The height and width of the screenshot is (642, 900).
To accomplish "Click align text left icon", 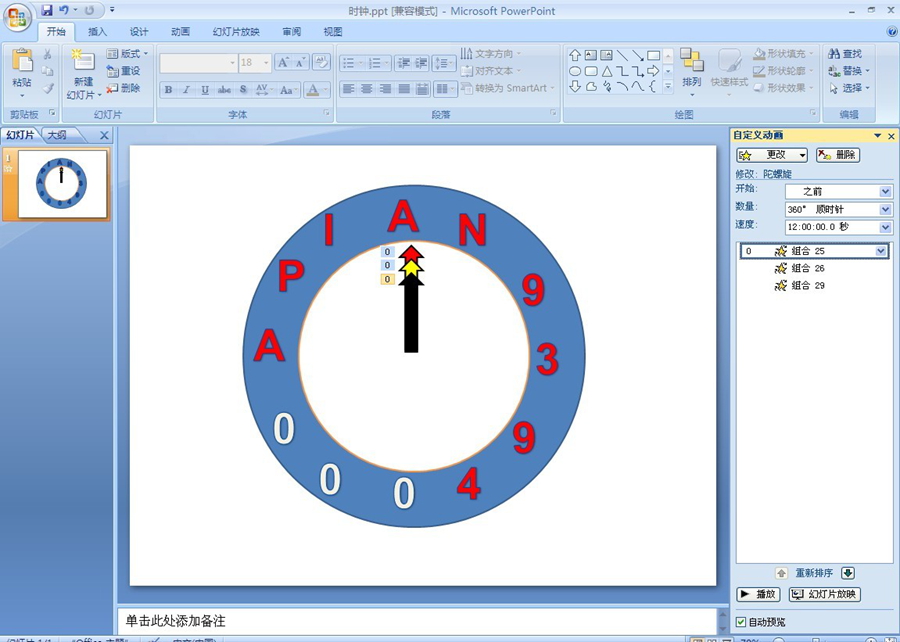I will 348,89.
